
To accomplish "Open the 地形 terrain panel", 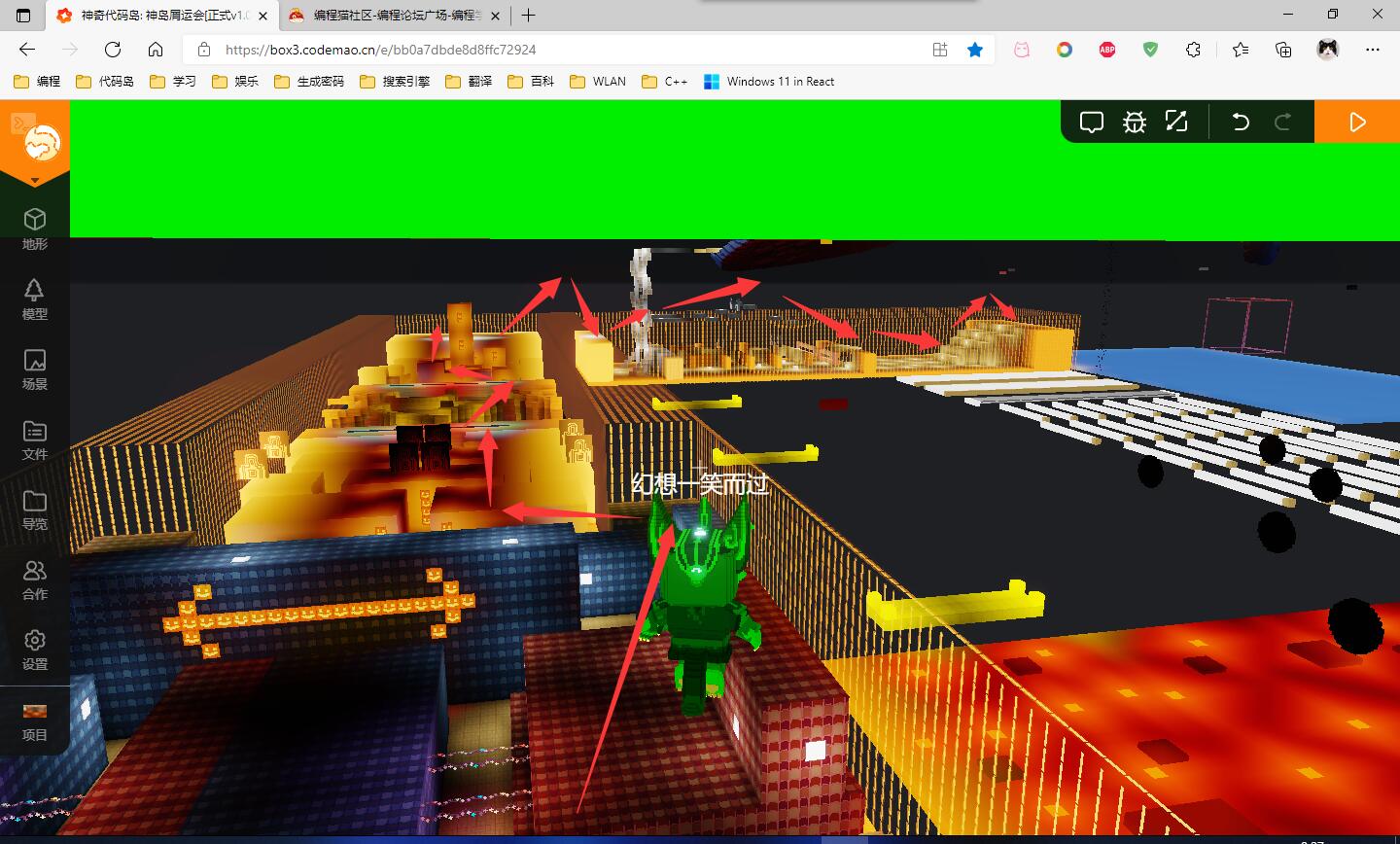I will 35,229.
